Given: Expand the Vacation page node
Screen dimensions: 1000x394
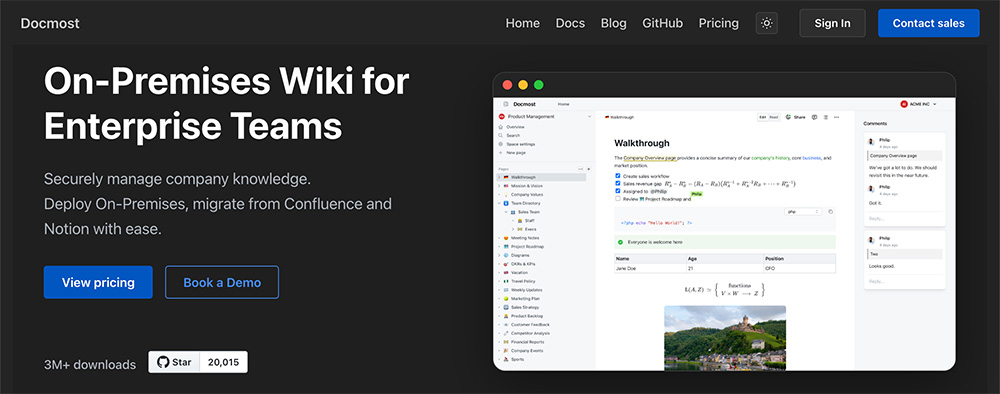Looking at the screenshot, I should [499, 272].
